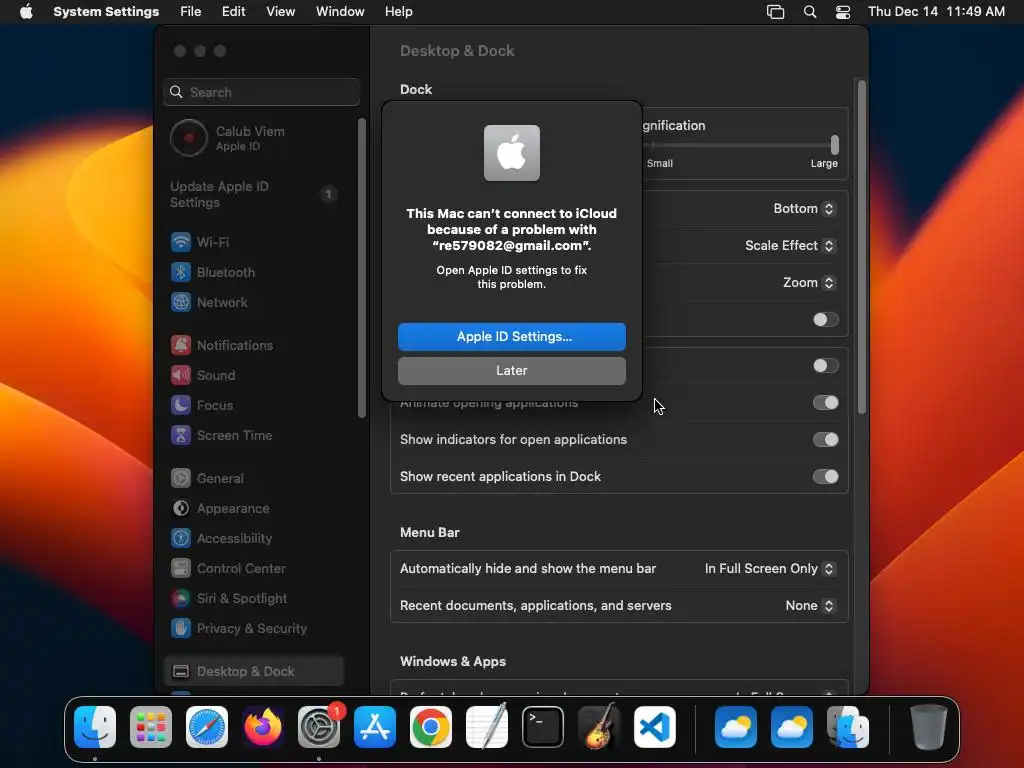Open the System Settings menu
The height and width of the screenshot is (768, 1024).
click(106, 12)
